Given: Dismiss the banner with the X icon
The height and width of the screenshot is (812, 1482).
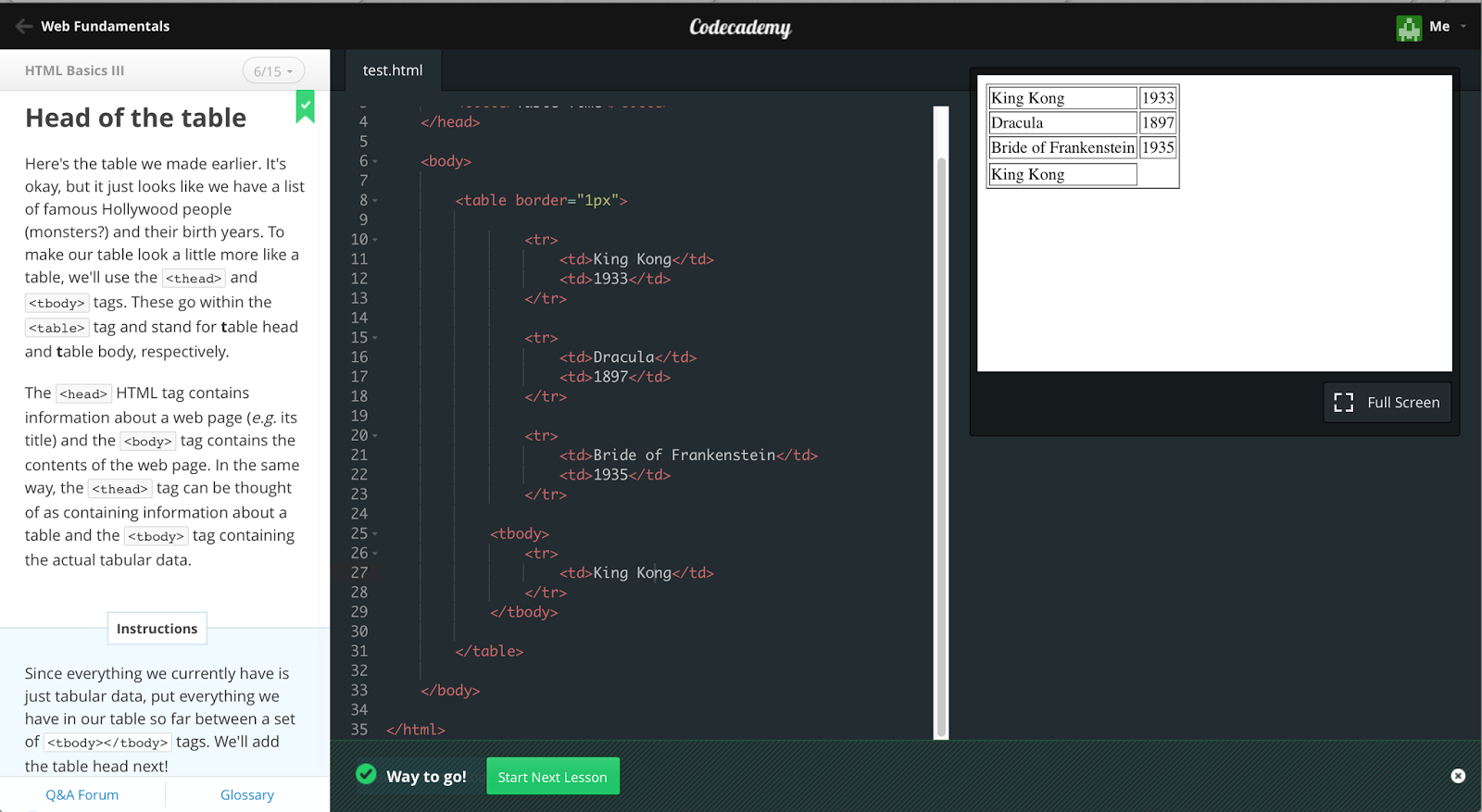Looking at the screenshot, I should [1457, 776].
